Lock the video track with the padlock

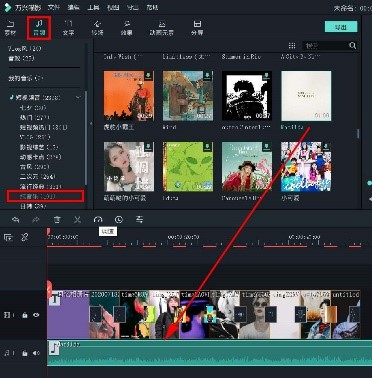tap(25, 315)
